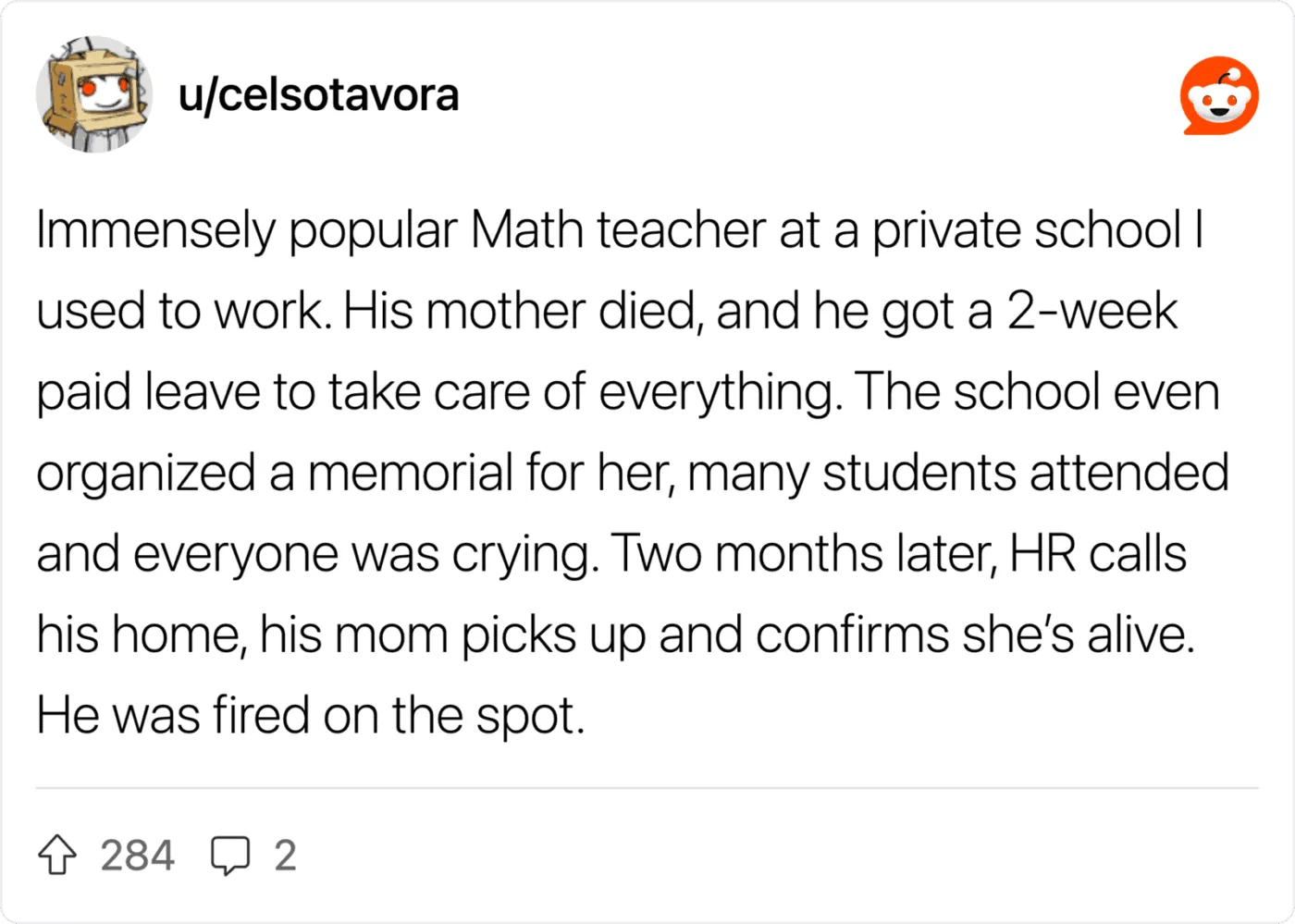Click the horizontal divider above vote counts
Screen dimensions: 1295x924
click(647, 789)
